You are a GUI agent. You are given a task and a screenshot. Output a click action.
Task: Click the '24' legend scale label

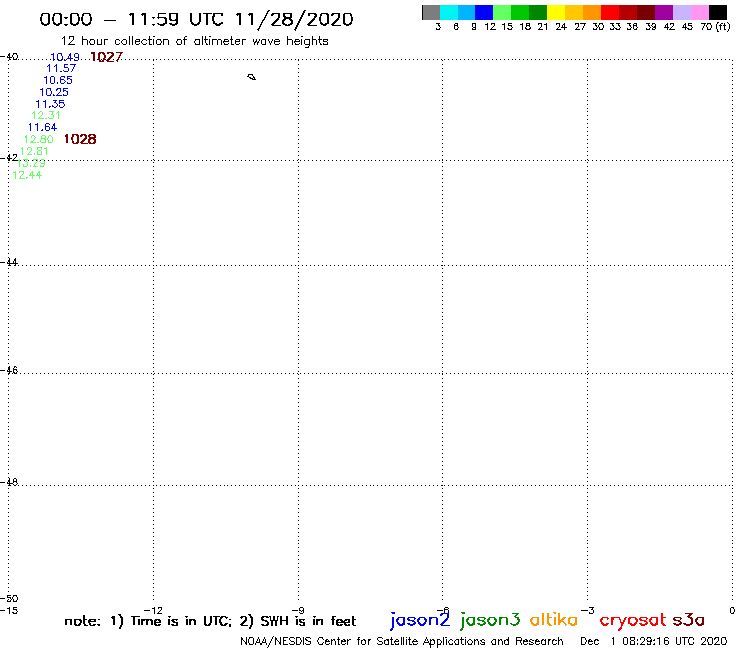(561, 26)
